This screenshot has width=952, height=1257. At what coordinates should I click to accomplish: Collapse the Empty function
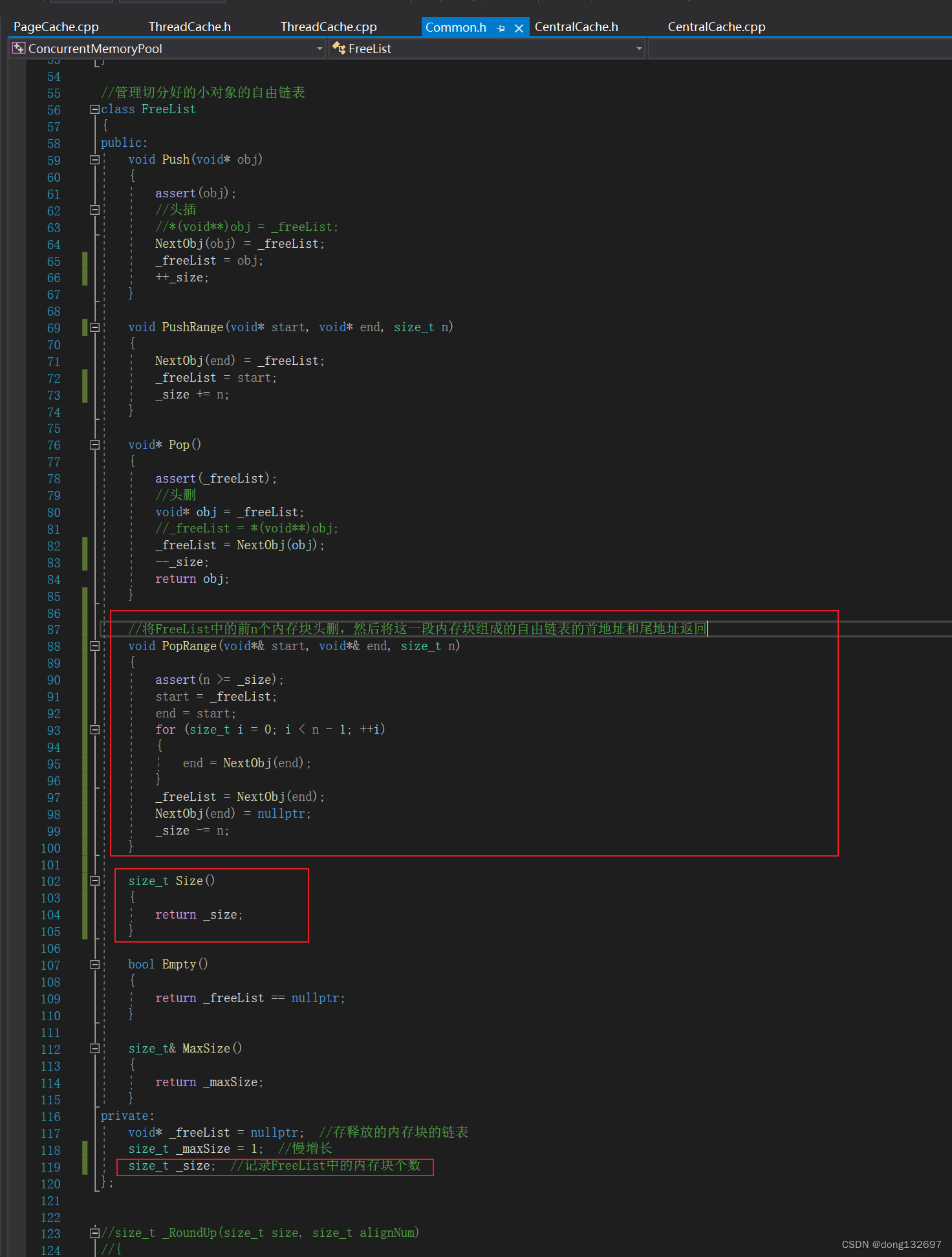coord(94,965)
